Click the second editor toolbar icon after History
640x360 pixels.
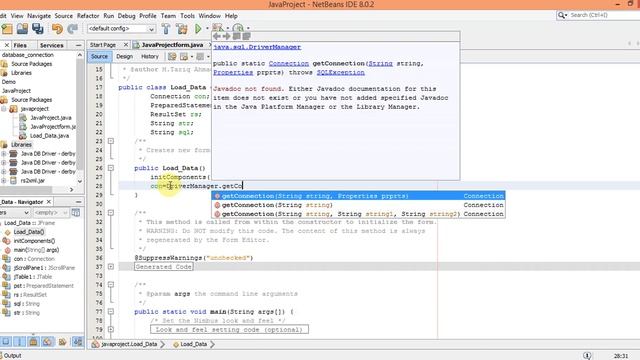184,56
